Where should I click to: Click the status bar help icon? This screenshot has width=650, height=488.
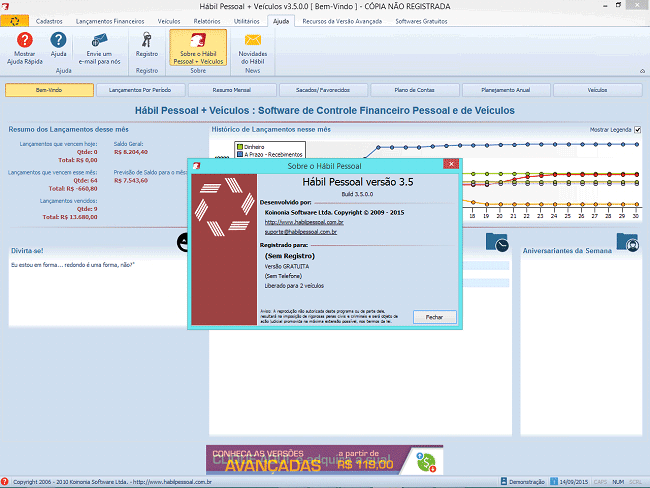coord(5,481)
